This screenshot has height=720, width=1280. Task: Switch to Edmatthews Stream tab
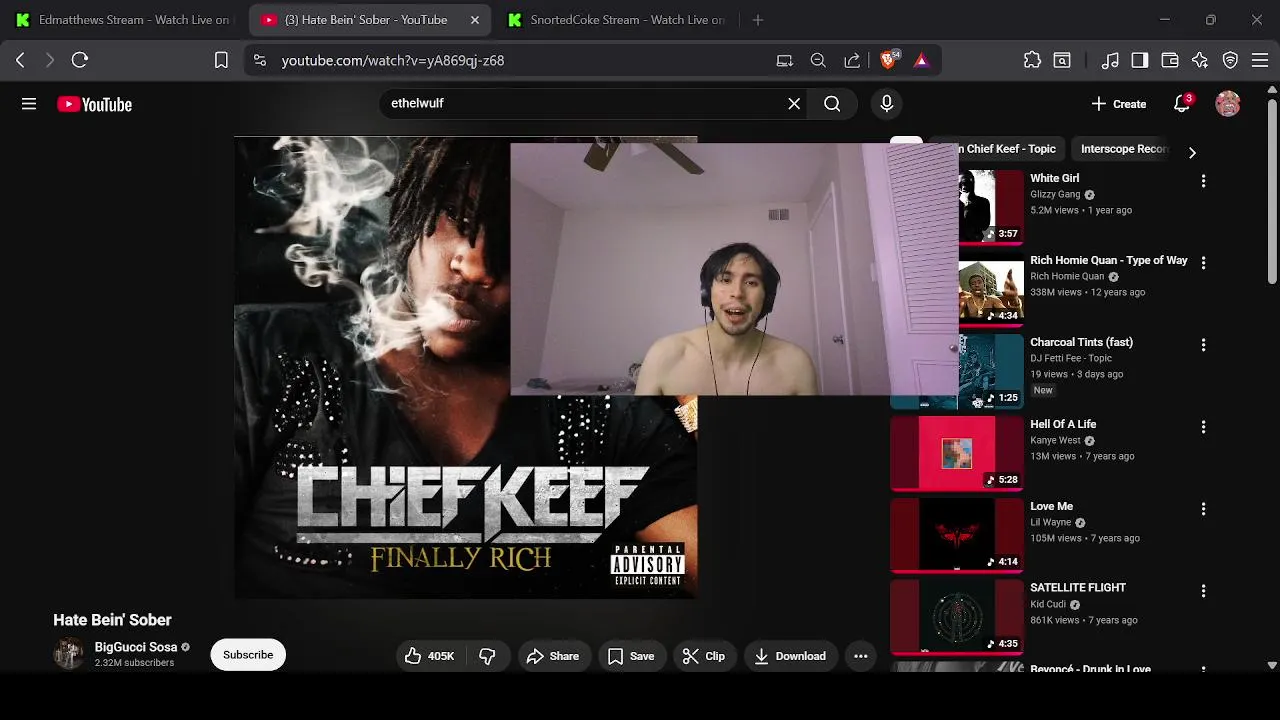[122, 20]
